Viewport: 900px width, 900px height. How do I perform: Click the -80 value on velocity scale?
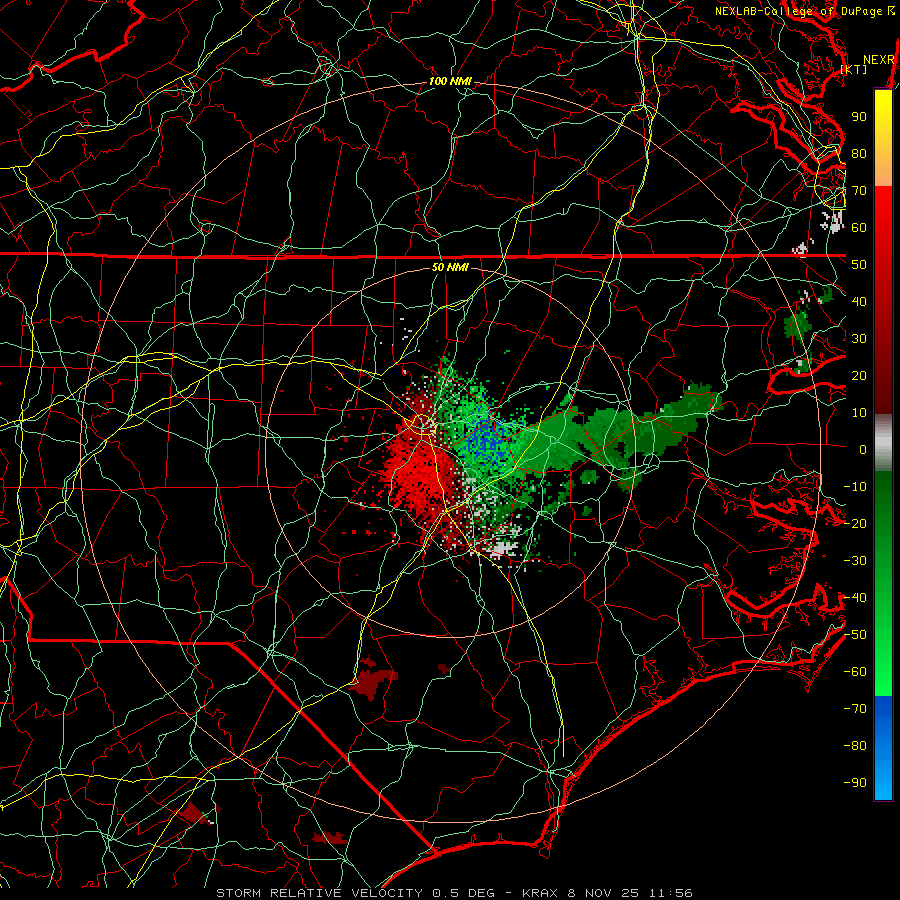(855, 746)
